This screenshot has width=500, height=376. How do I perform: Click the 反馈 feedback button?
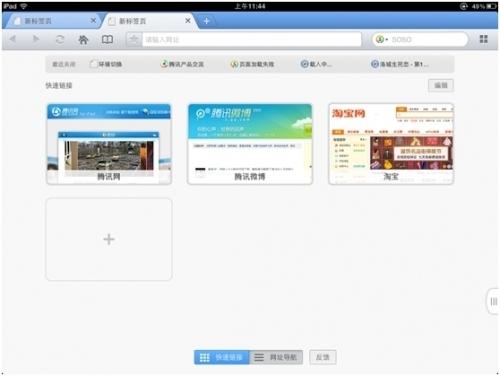click(x=322, y=357)
